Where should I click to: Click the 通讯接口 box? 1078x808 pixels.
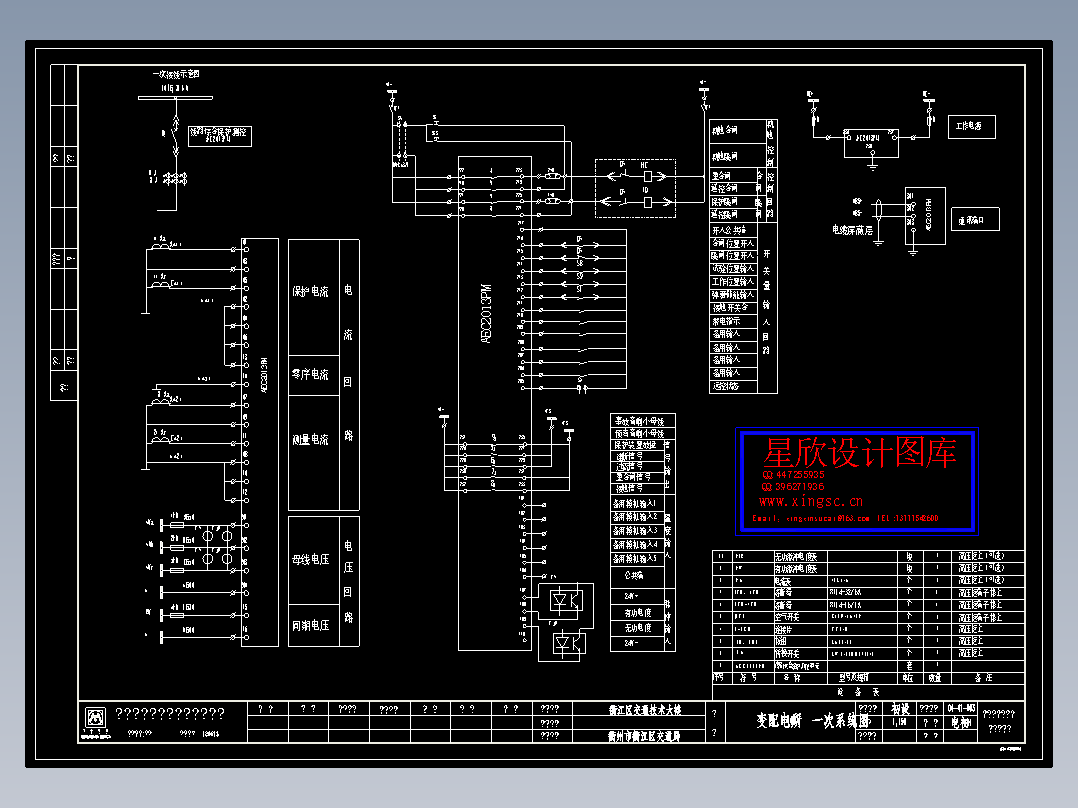(975, 220)
